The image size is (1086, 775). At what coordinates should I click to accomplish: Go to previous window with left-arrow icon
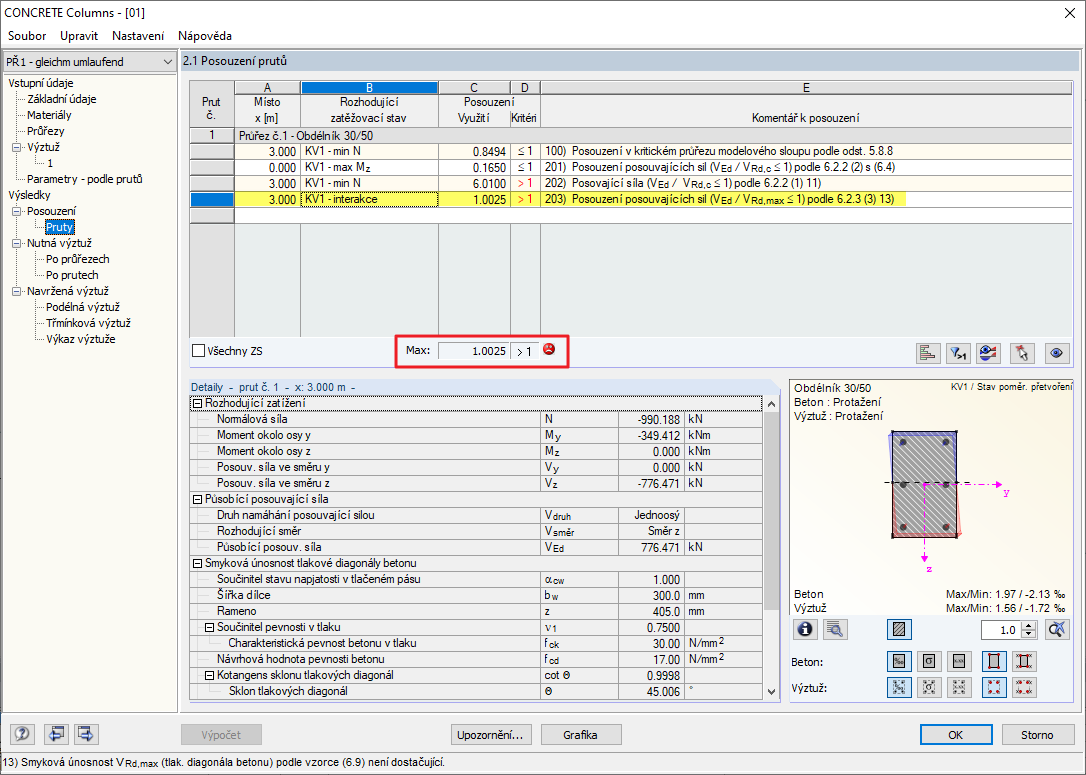(x=55, y=734)
